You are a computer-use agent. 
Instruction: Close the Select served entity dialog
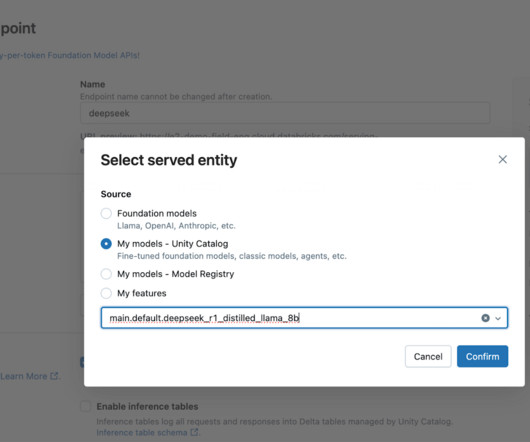point(503,159)
